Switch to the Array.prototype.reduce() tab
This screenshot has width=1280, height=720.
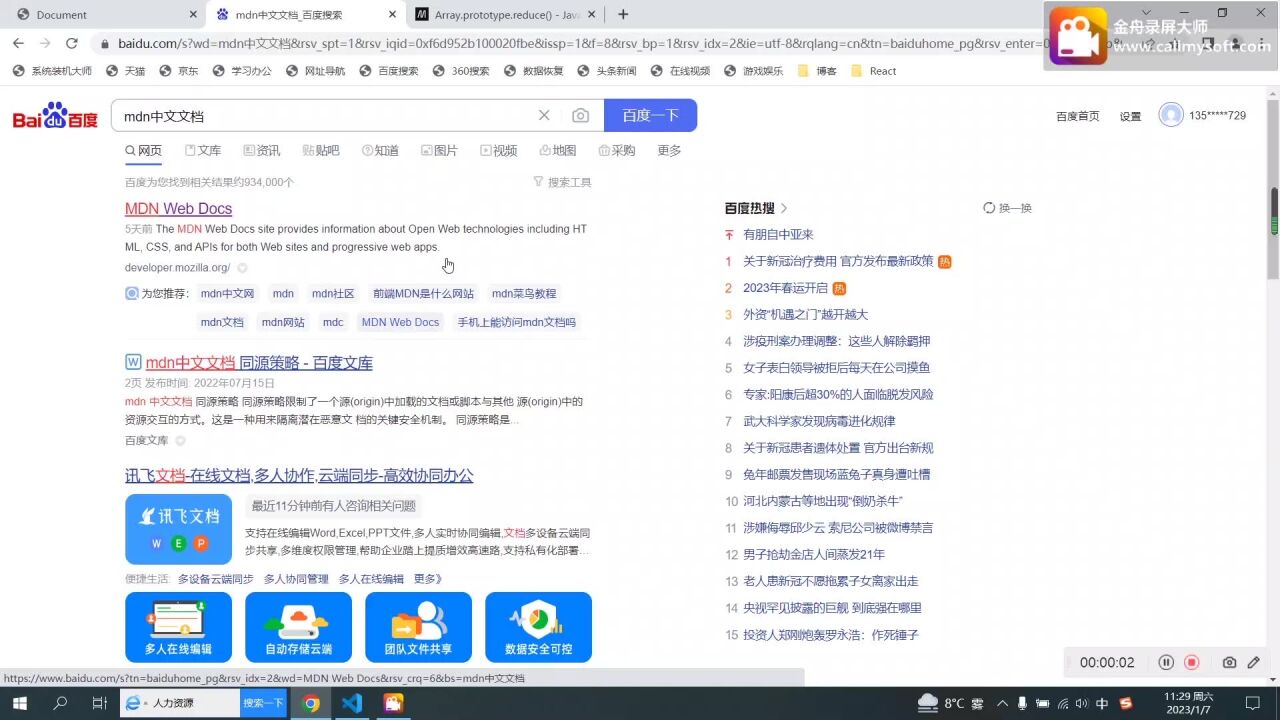coord(506,14)
